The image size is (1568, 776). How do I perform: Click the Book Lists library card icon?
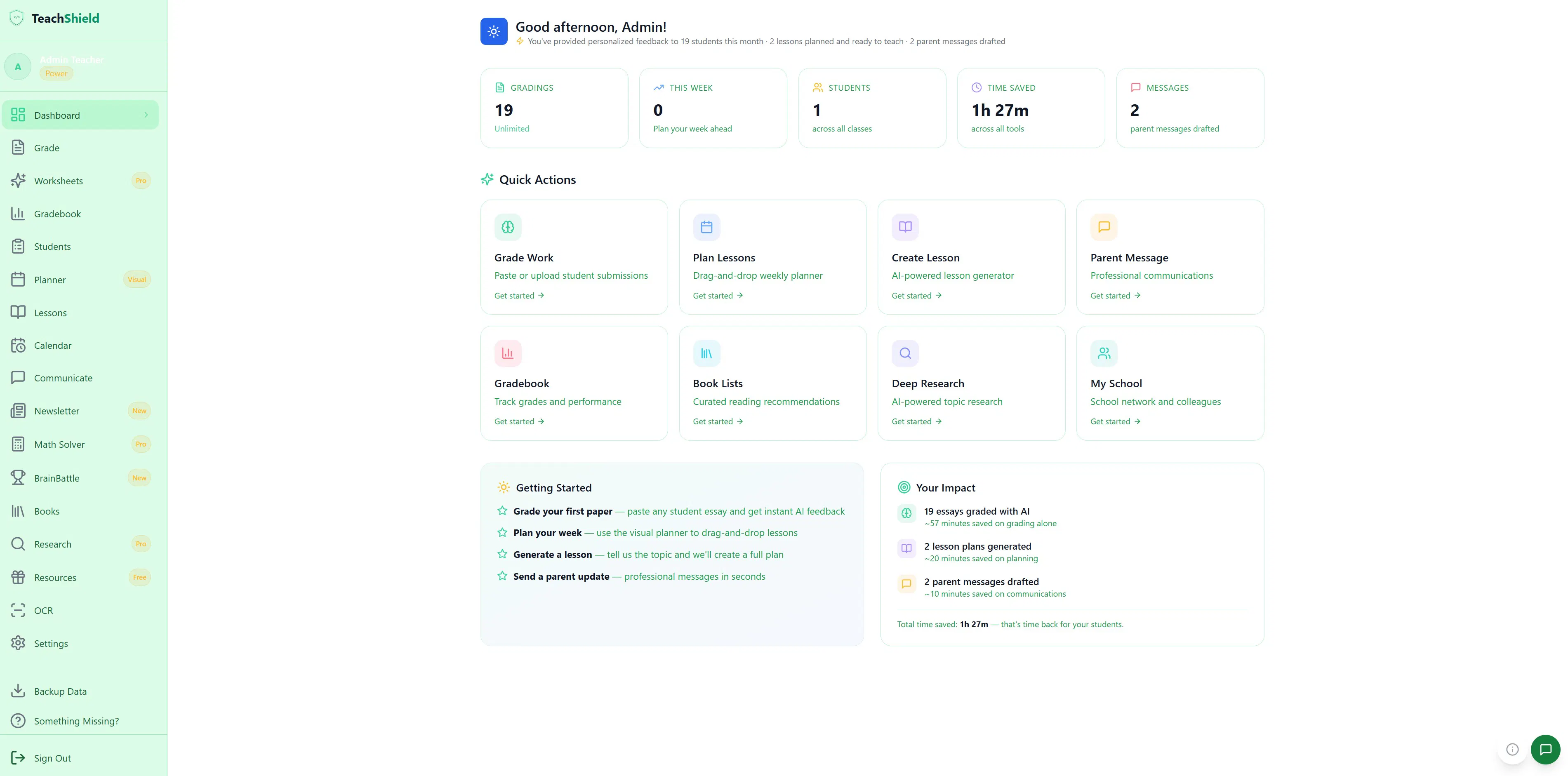pyautogui.click(x=707, y=353)
